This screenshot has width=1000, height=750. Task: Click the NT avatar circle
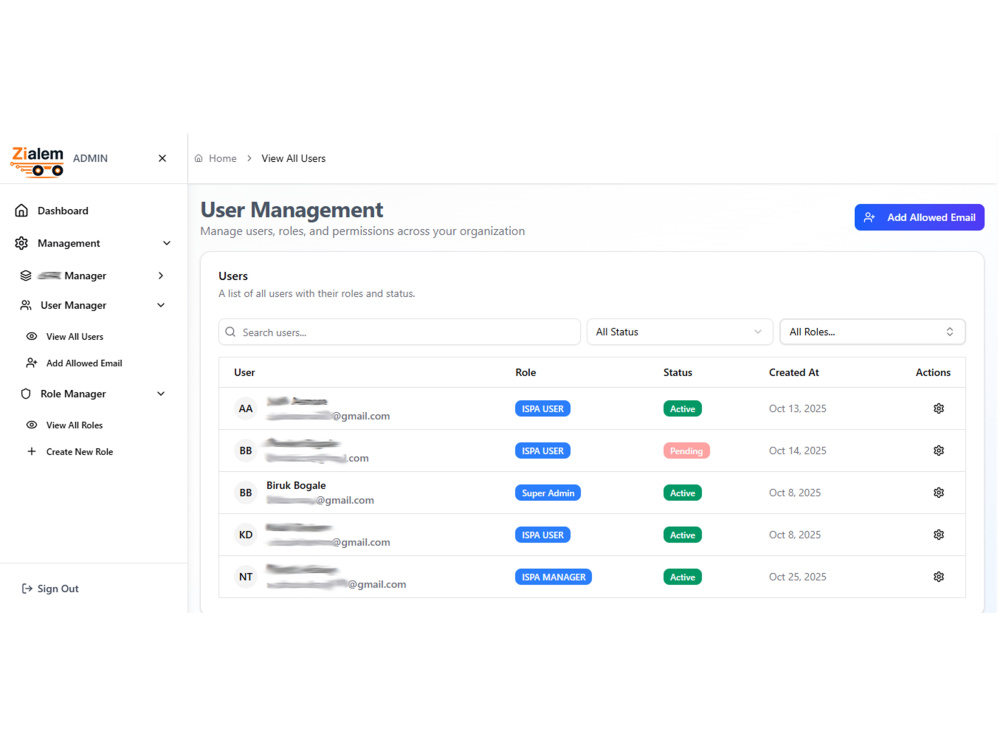246,577
